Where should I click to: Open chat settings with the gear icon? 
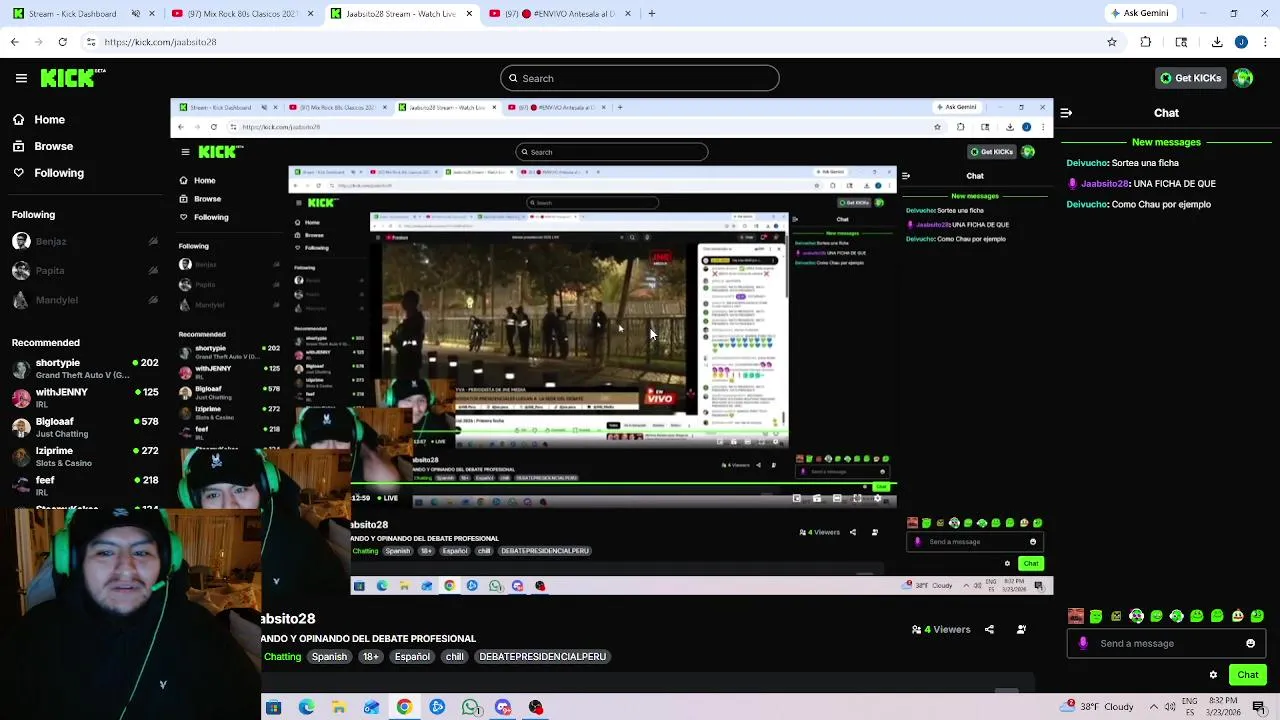pos(1213,675)
